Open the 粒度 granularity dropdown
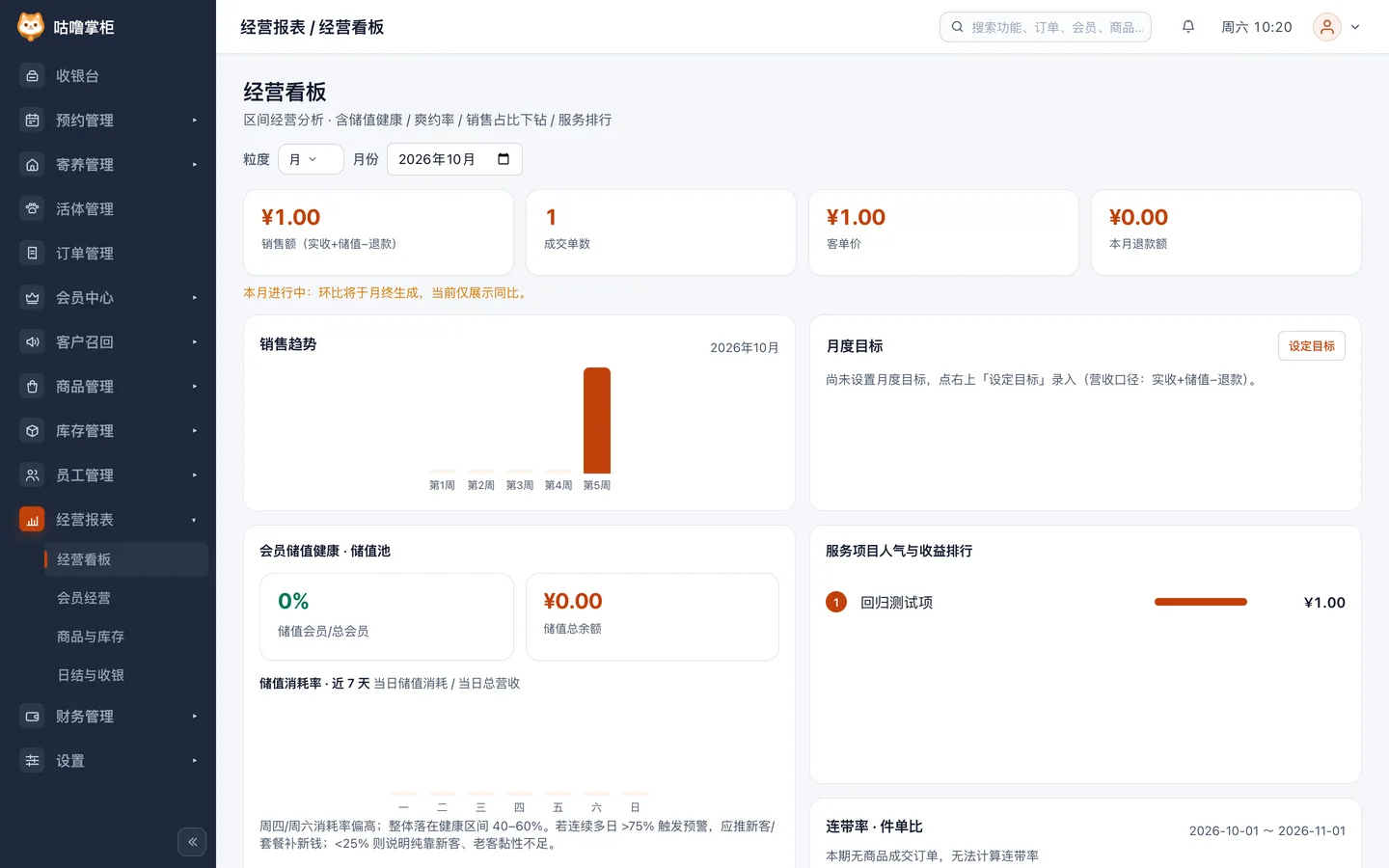 [x=311, y=159]
